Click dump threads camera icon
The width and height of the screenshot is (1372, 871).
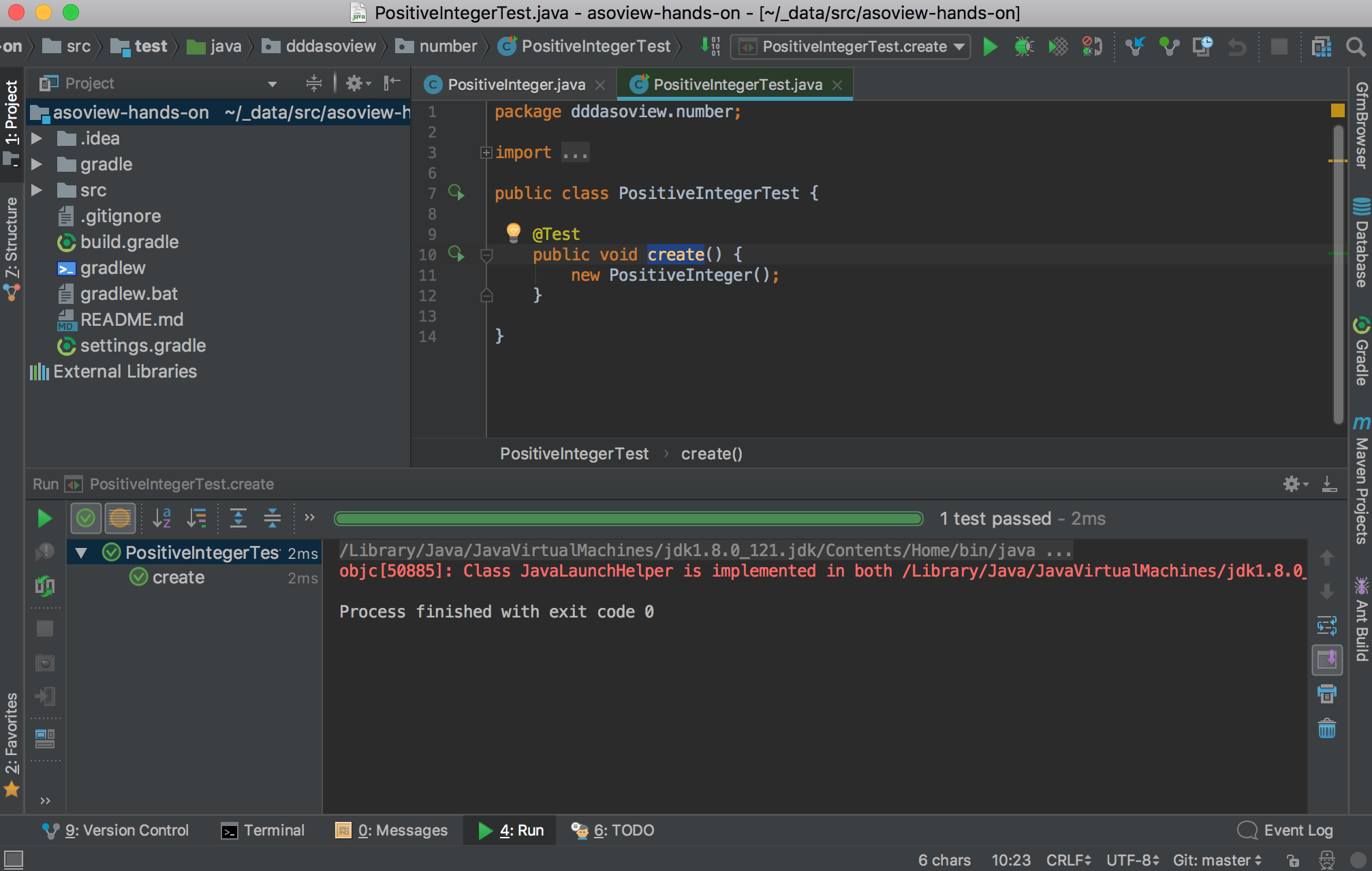coord(45,662)
